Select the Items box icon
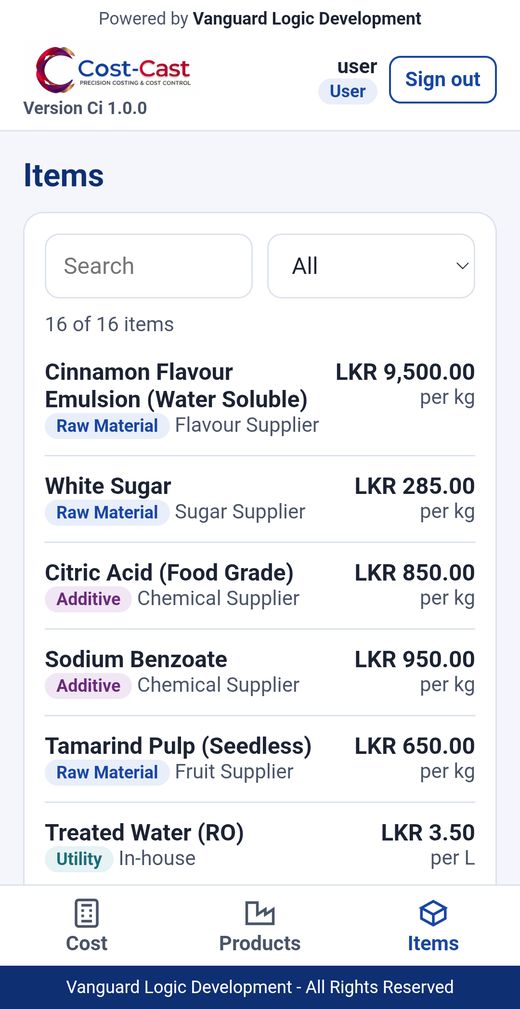 433,913
